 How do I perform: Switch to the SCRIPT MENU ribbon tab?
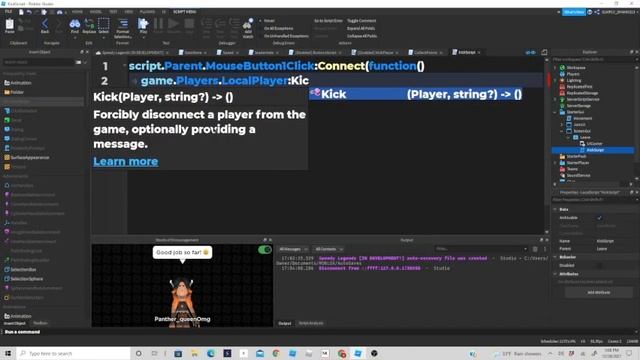point(184,12)
